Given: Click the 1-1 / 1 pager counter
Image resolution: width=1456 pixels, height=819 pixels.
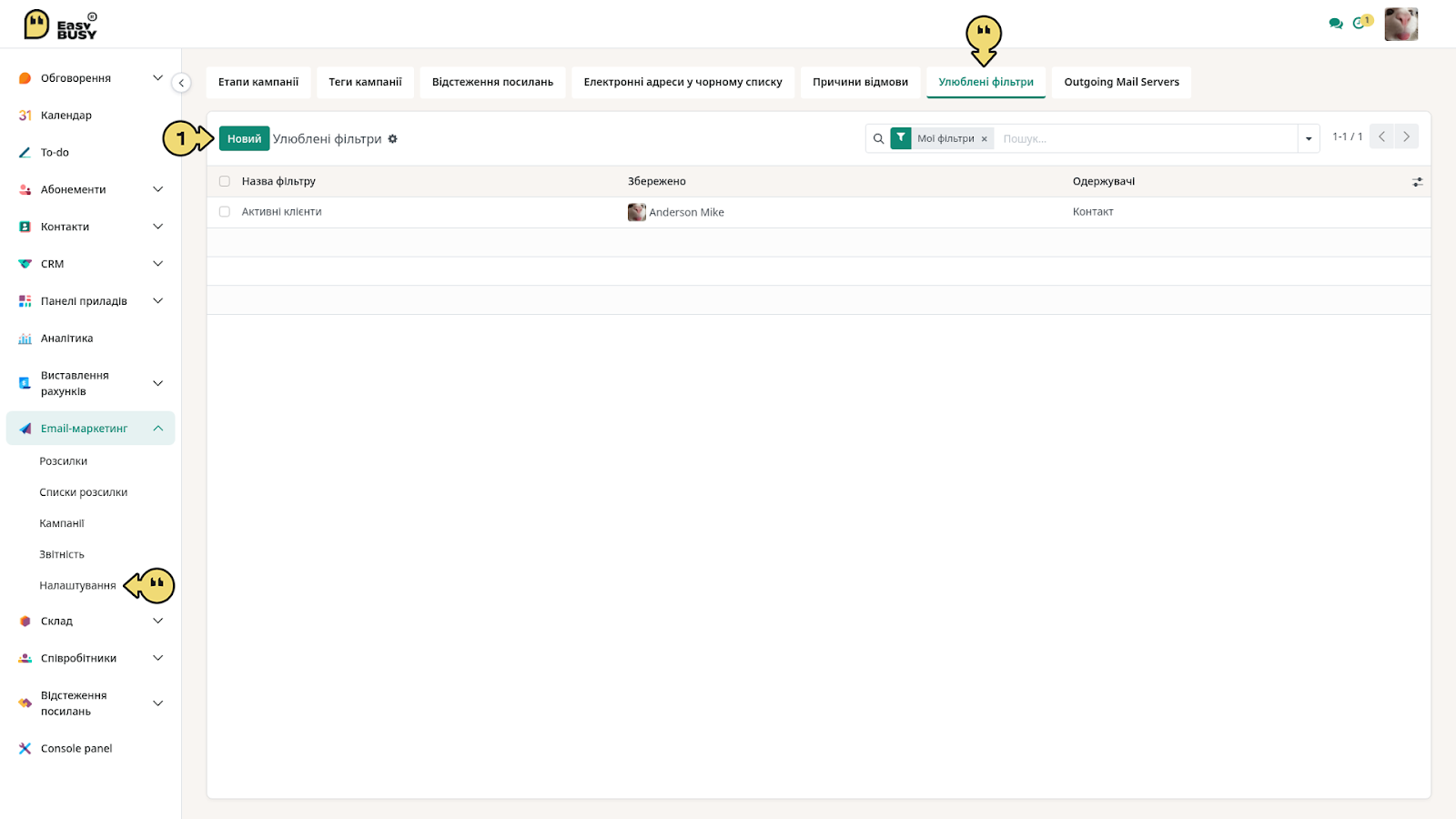Looking at the screenshot, I should click(x=1347, y=136).
